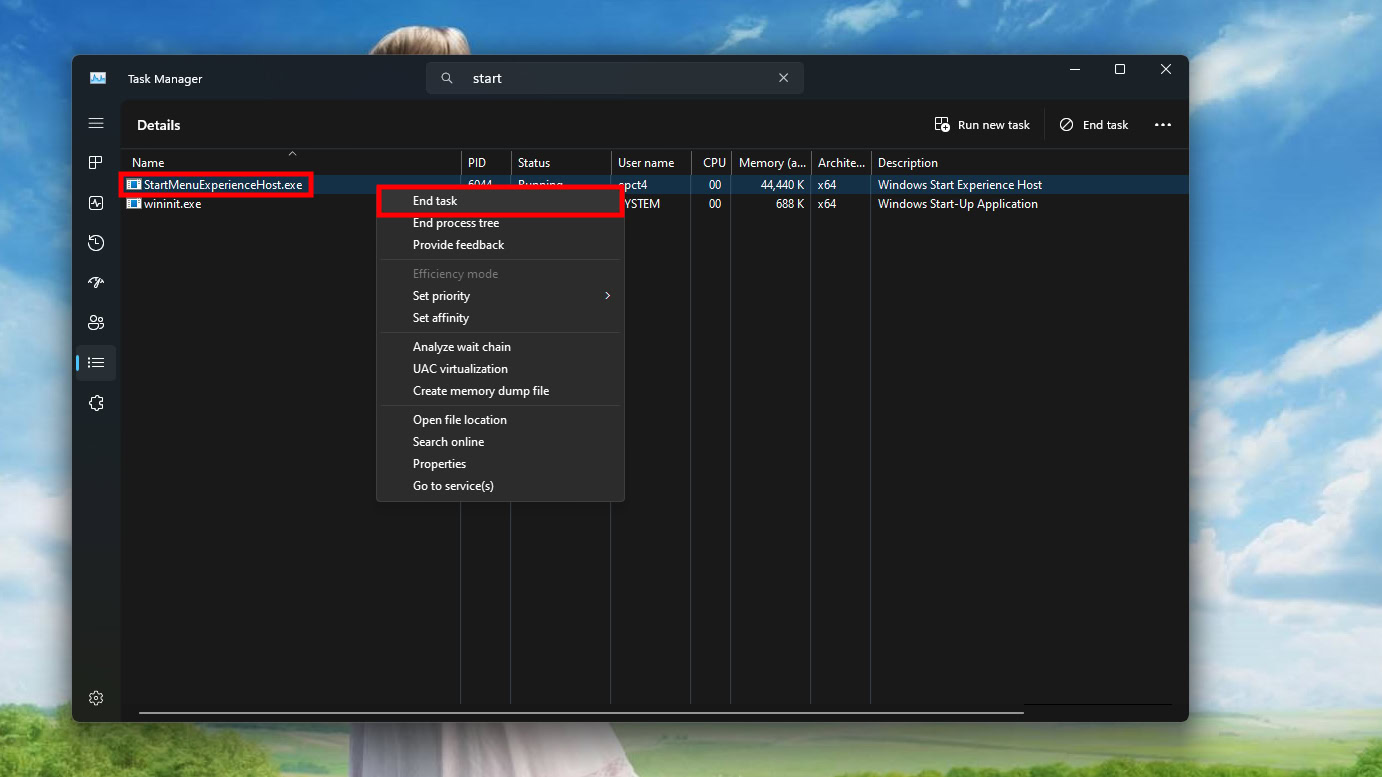The height and width of the screenshot is (777, 1382).
Task: Clear the search box text
Action: tap(783, 78)
